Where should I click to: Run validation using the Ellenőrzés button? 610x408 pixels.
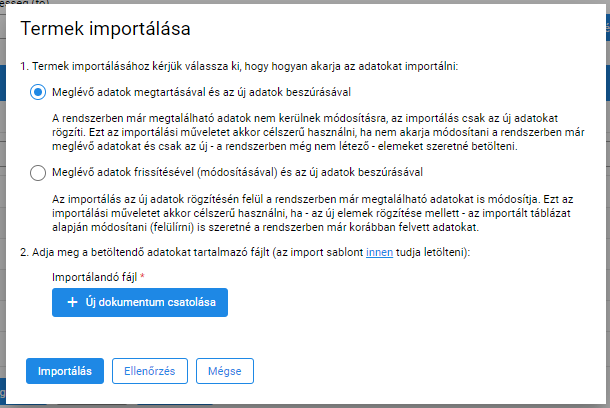[150, 371]
